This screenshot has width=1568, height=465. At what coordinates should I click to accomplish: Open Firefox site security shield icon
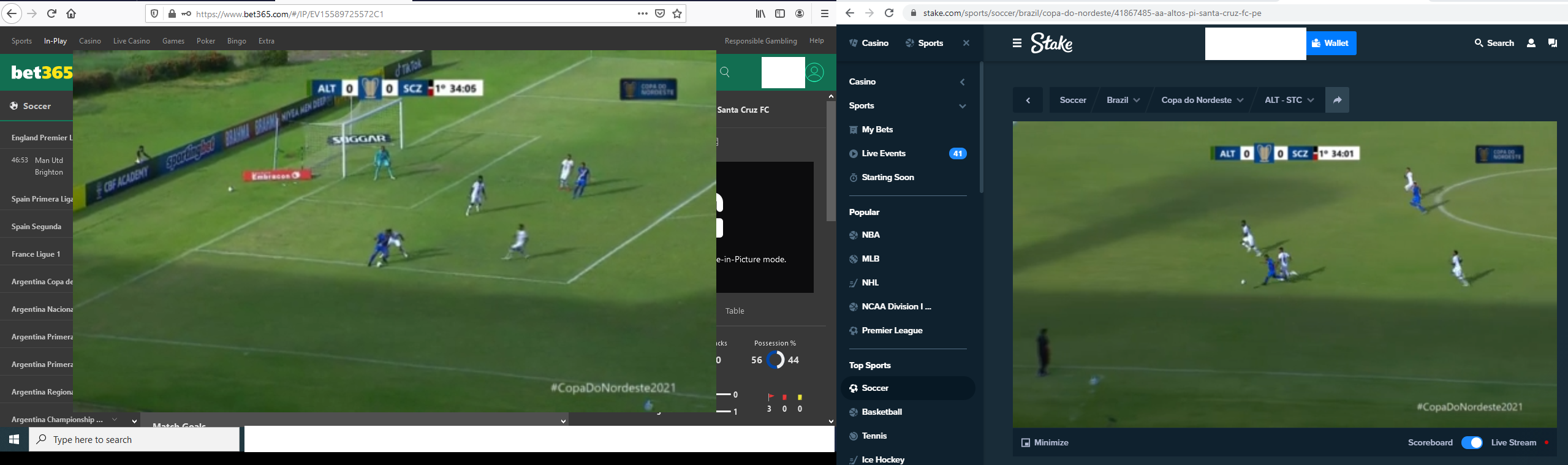coord(154,13)
